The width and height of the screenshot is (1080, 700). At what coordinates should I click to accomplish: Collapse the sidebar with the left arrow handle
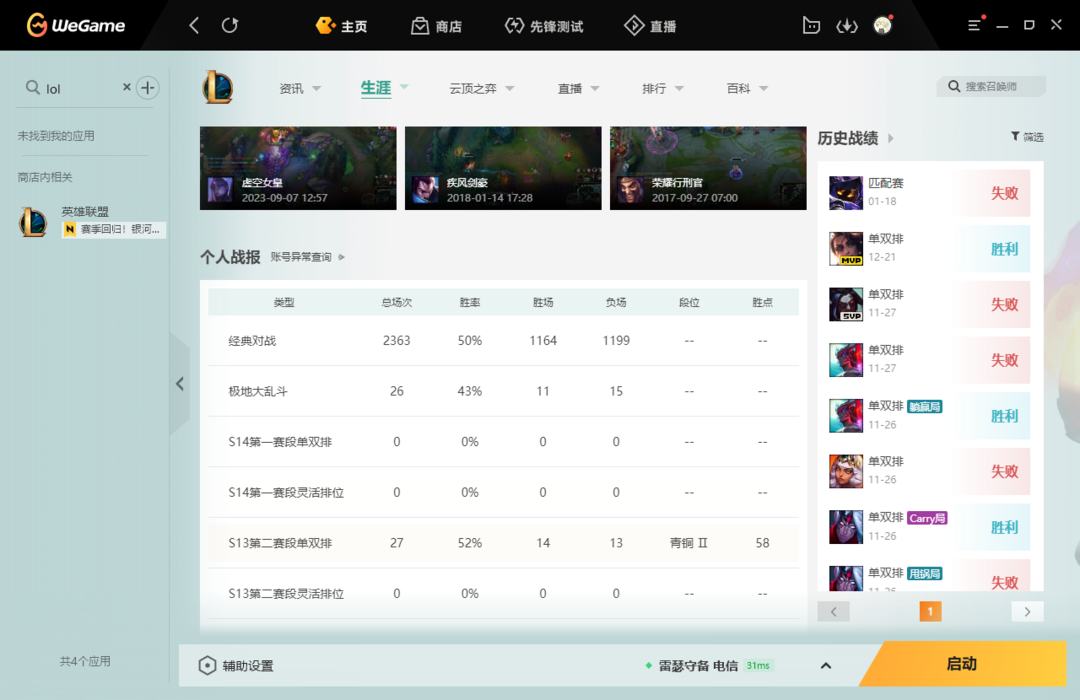click(x=180, y=384)
